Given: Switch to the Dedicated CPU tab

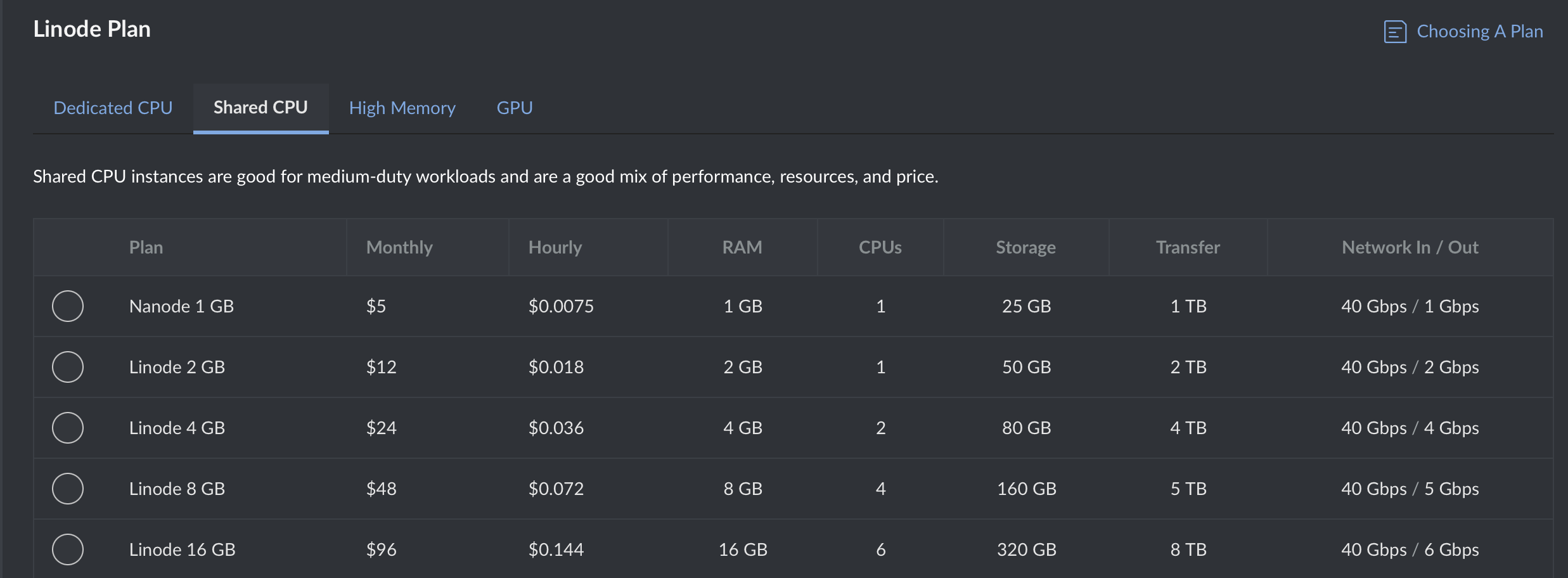Looking at the screenshot, I should tap(113, 108).
